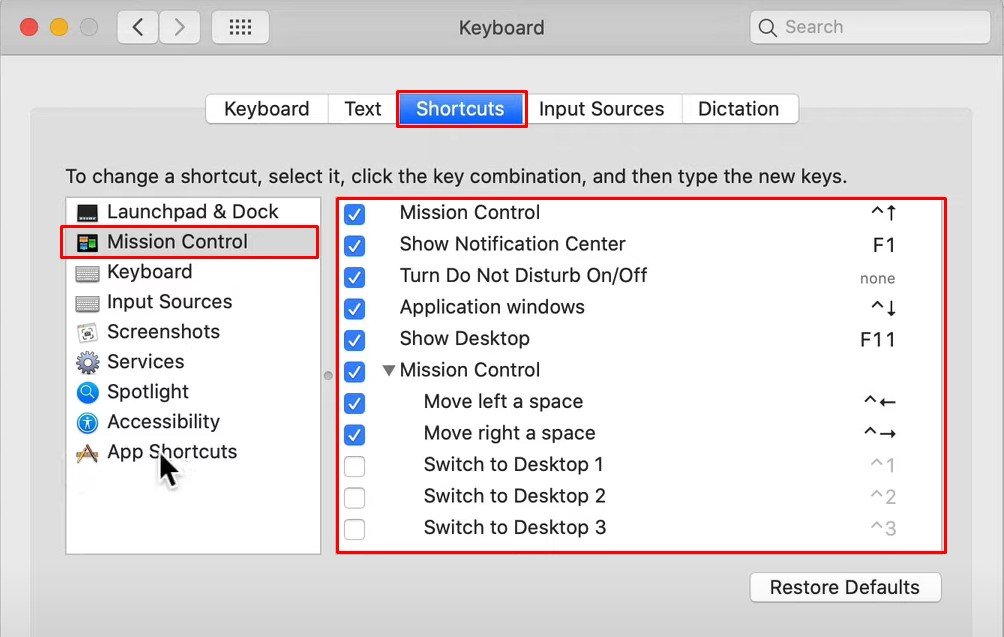Collapse the Mission Control disclosure triangle
Image resolution: width=1004 pixels, height=637 pixels.
(x=388, y=371)
